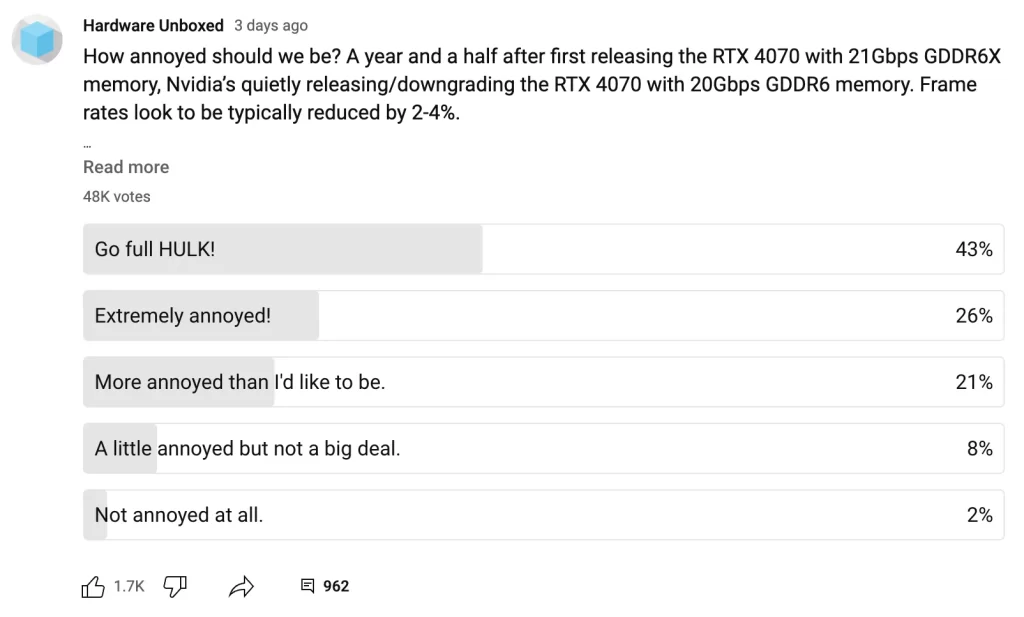Open the Hardware Unboxed channel name link
The image size is (1024, 617).
pyautogui.click(x=154, y=25)
